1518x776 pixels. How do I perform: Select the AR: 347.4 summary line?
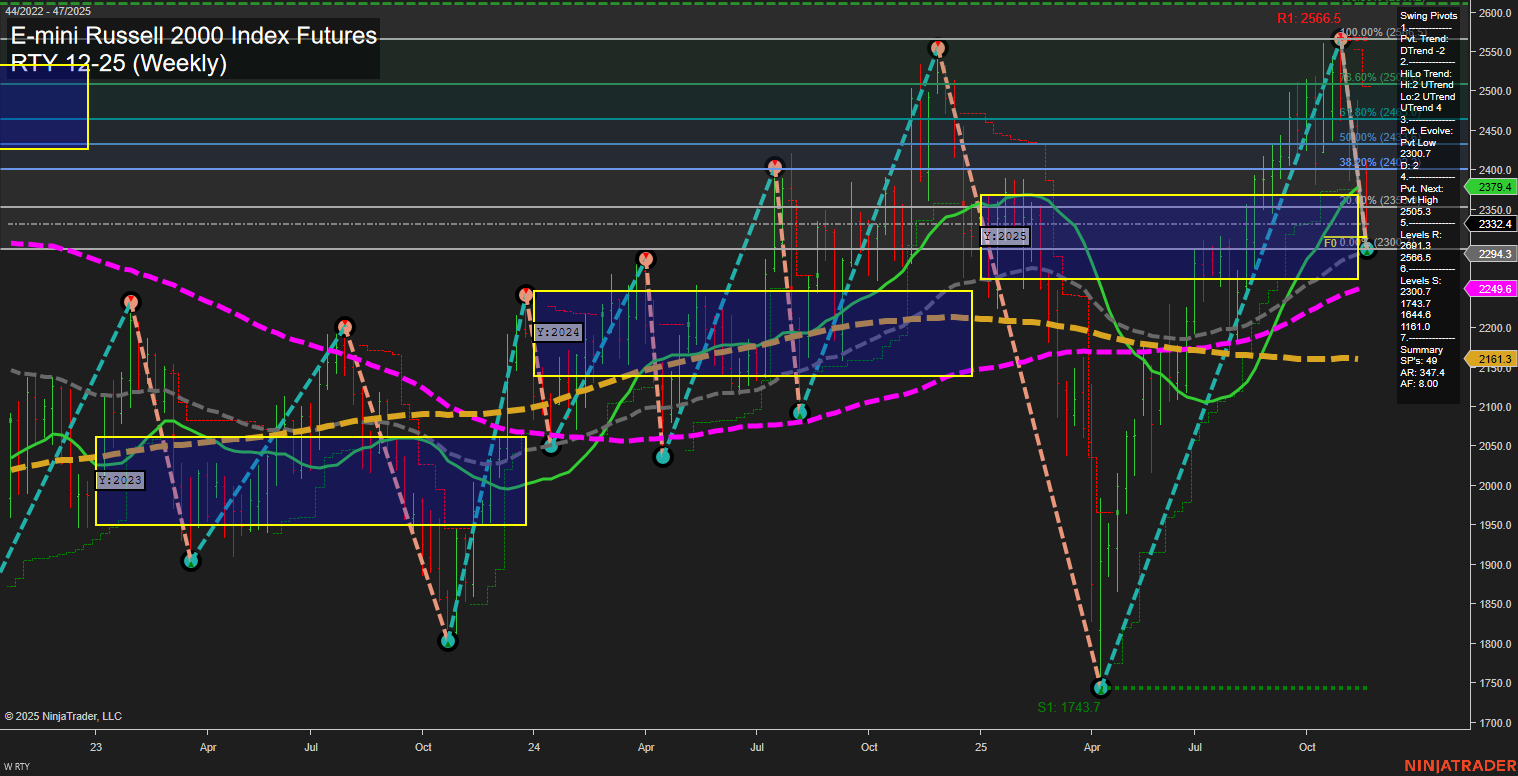[1423, 372]
